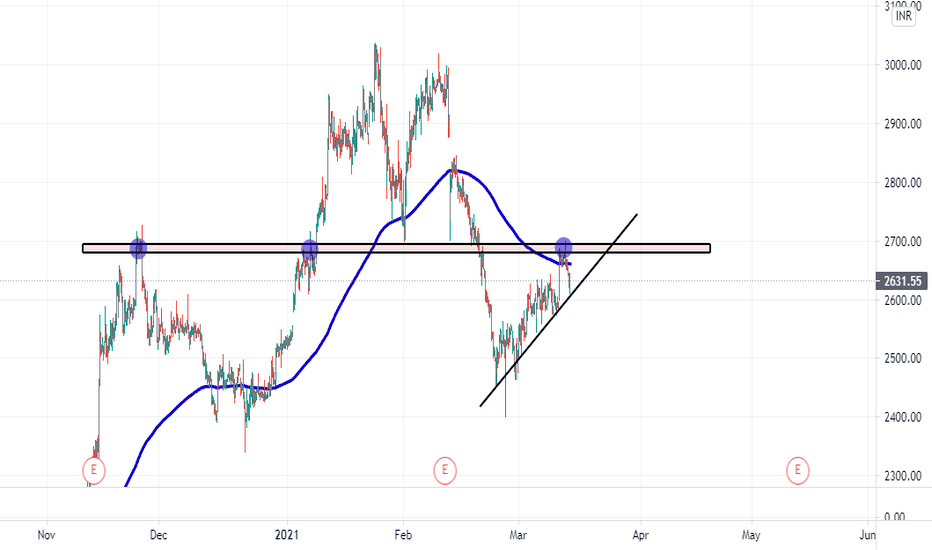Click the 2800.00 price axis label

click(903, 183)
